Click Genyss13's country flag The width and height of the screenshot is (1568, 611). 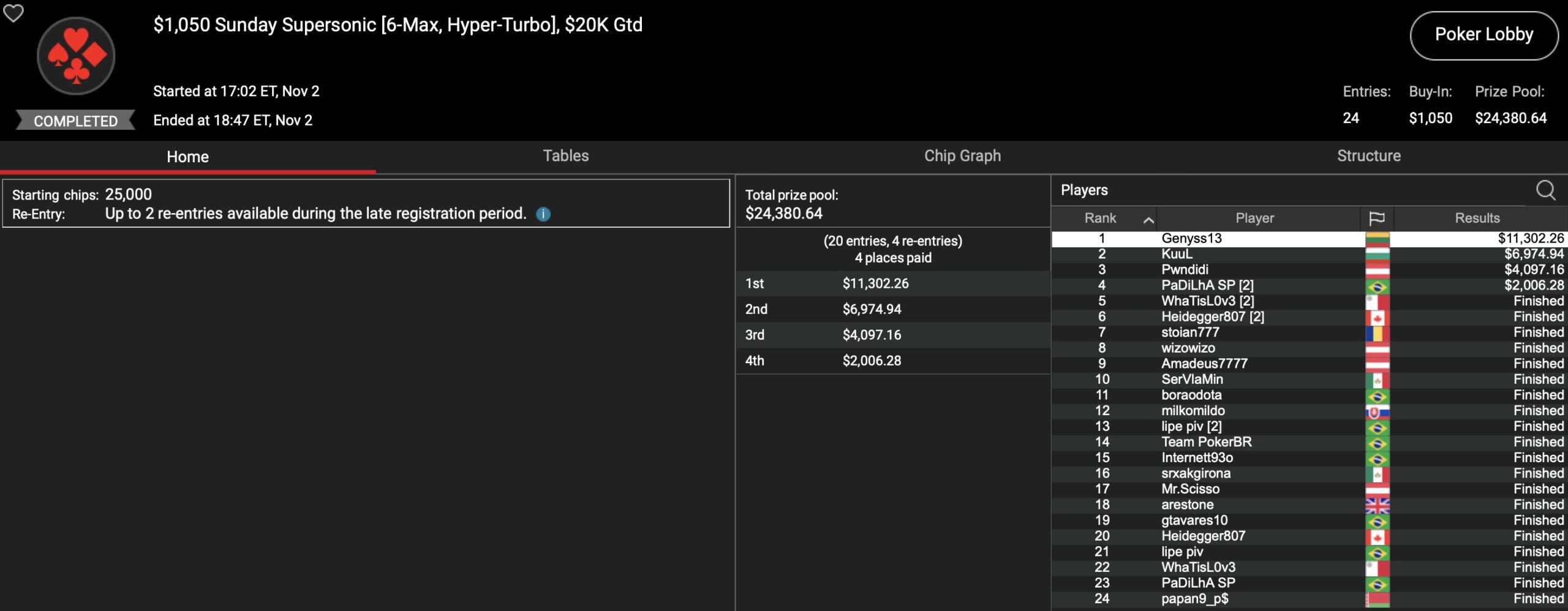[1377, 239]
